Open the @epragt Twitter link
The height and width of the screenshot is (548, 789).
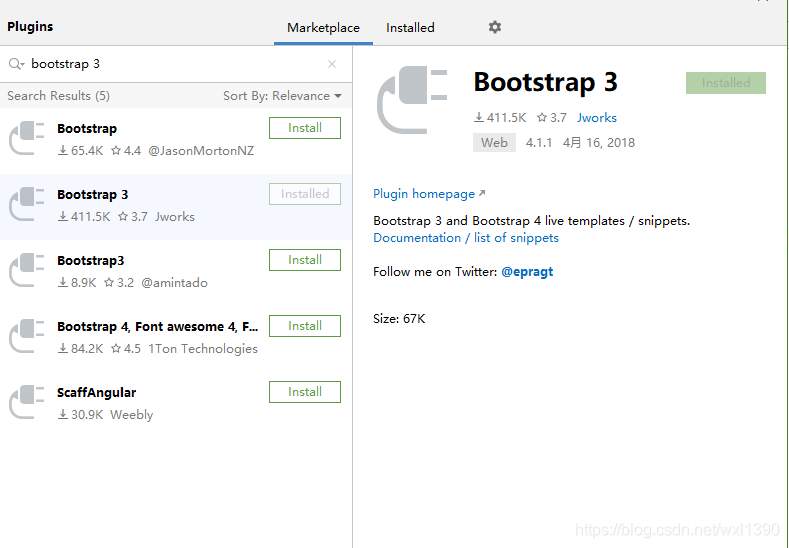click(527, 272)
